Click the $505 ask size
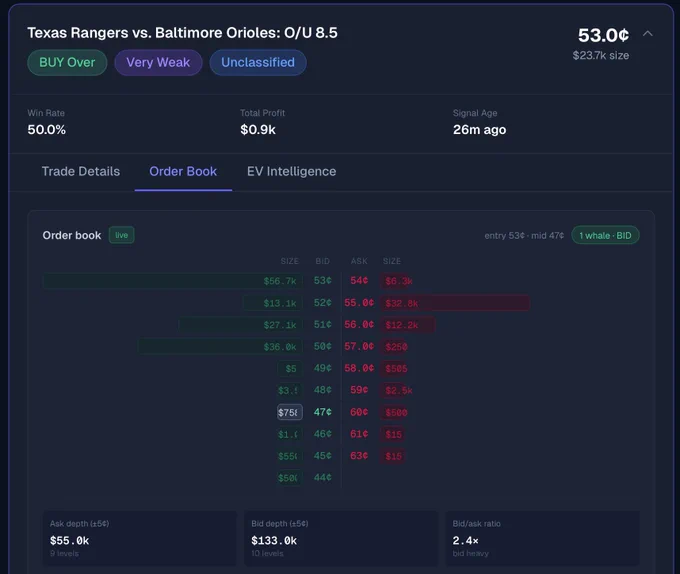Image resolution: width=680 pixels, height=574 pixels. coord(395,369)
